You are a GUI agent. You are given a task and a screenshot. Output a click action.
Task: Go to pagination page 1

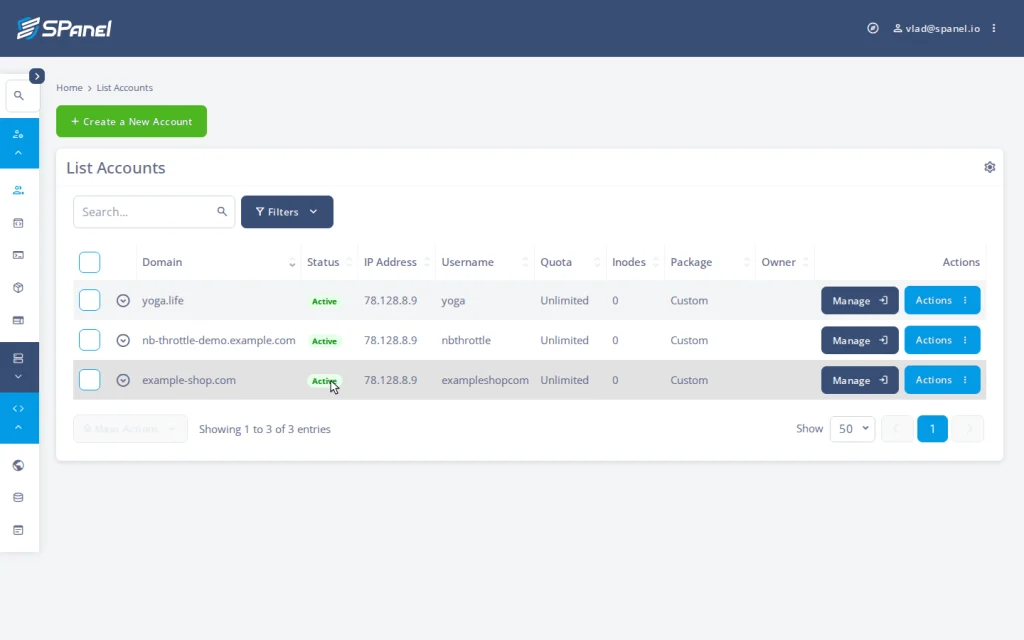932,429
